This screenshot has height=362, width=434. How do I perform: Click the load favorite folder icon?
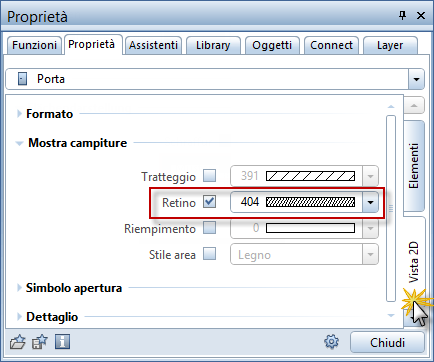[17, 342]
